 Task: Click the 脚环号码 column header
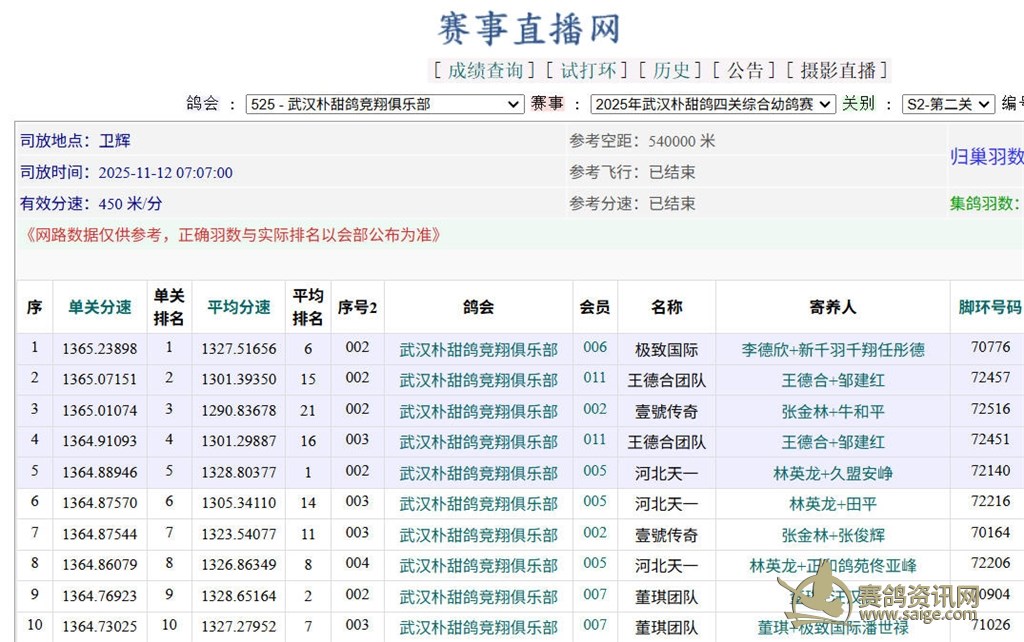(990, 307)
